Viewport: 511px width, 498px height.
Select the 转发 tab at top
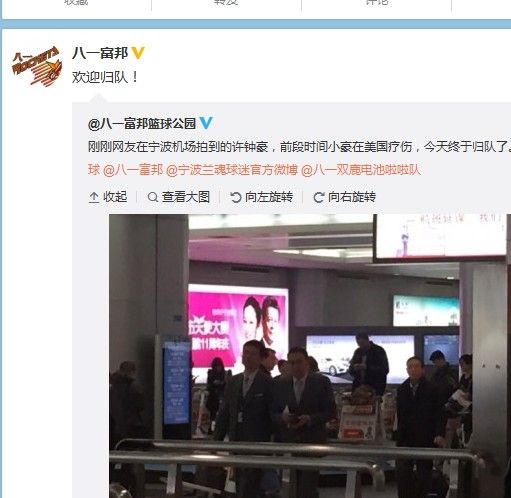(226, 3)
